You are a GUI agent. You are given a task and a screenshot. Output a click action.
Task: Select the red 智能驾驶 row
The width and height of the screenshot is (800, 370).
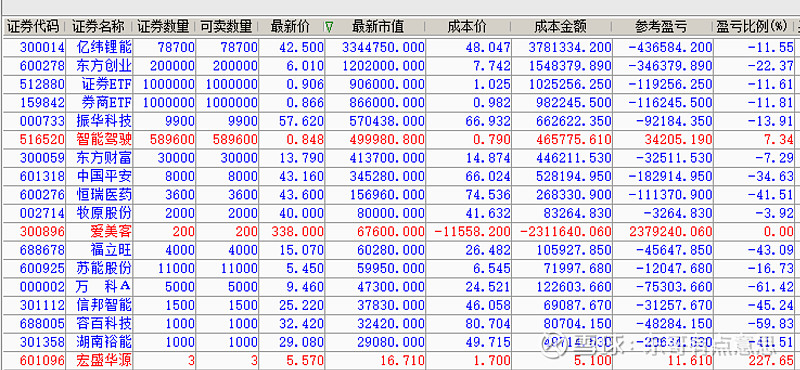[400, 139]
